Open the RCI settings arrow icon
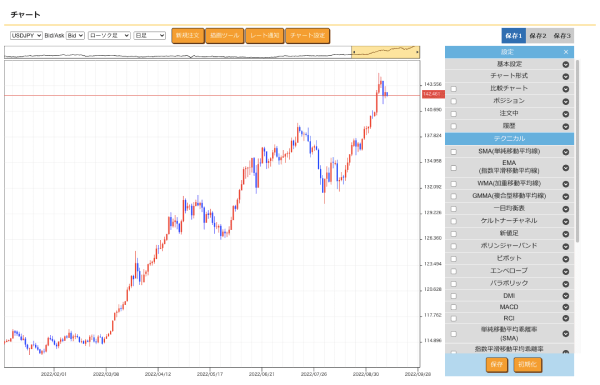This screenshot has height=385, width=600. [566, 318]
